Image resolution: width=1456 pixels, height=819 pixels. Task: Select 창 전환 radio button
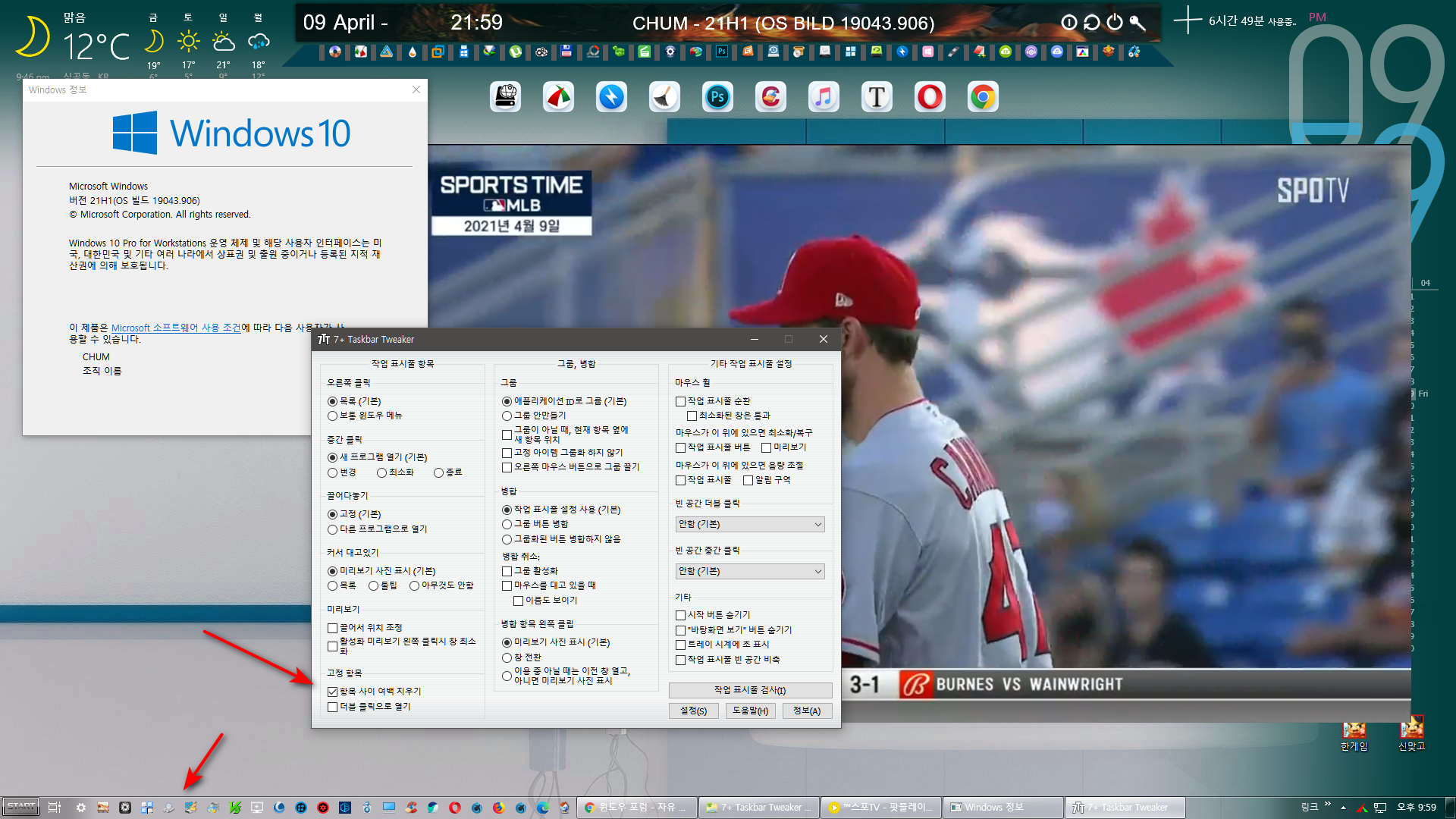[507, 657]
